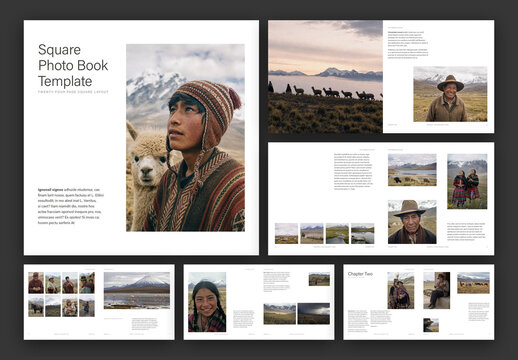Select the grassland photo beside the storm clouds photo

point(279,314)
